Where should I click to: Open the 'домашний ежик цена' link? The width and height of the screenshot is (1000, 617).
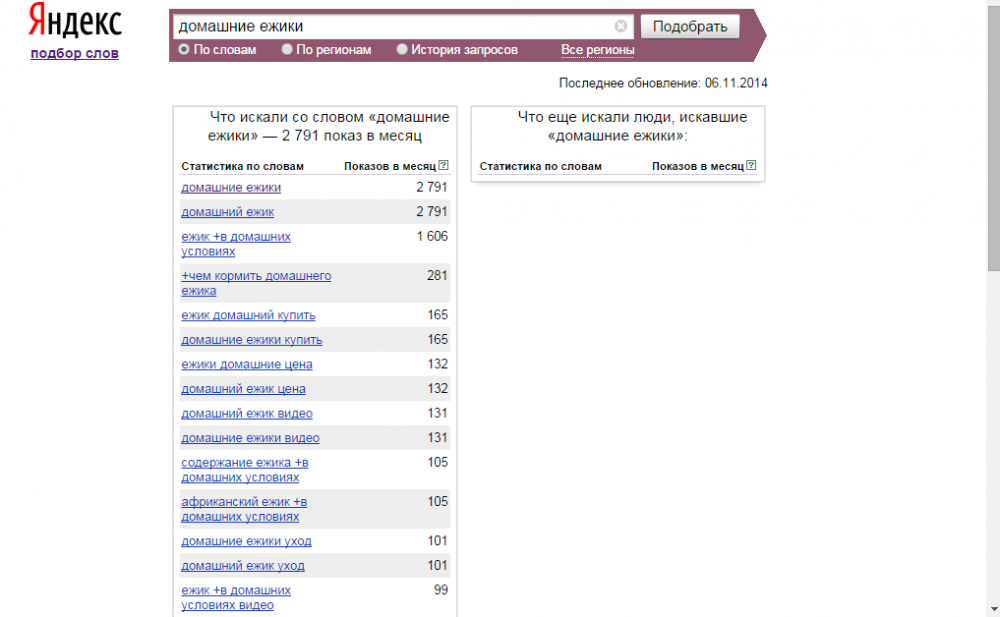(243, 389)
